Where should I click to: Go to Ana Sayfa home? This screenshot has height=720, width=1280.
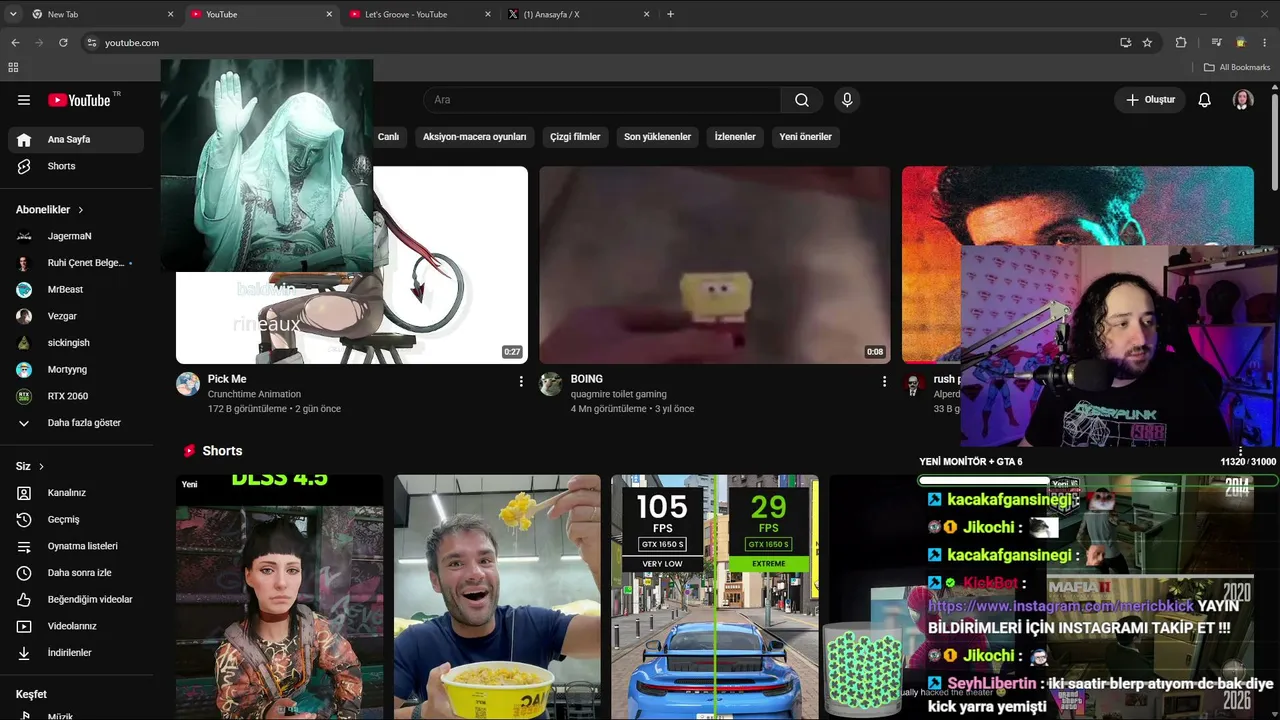point(76,140)
